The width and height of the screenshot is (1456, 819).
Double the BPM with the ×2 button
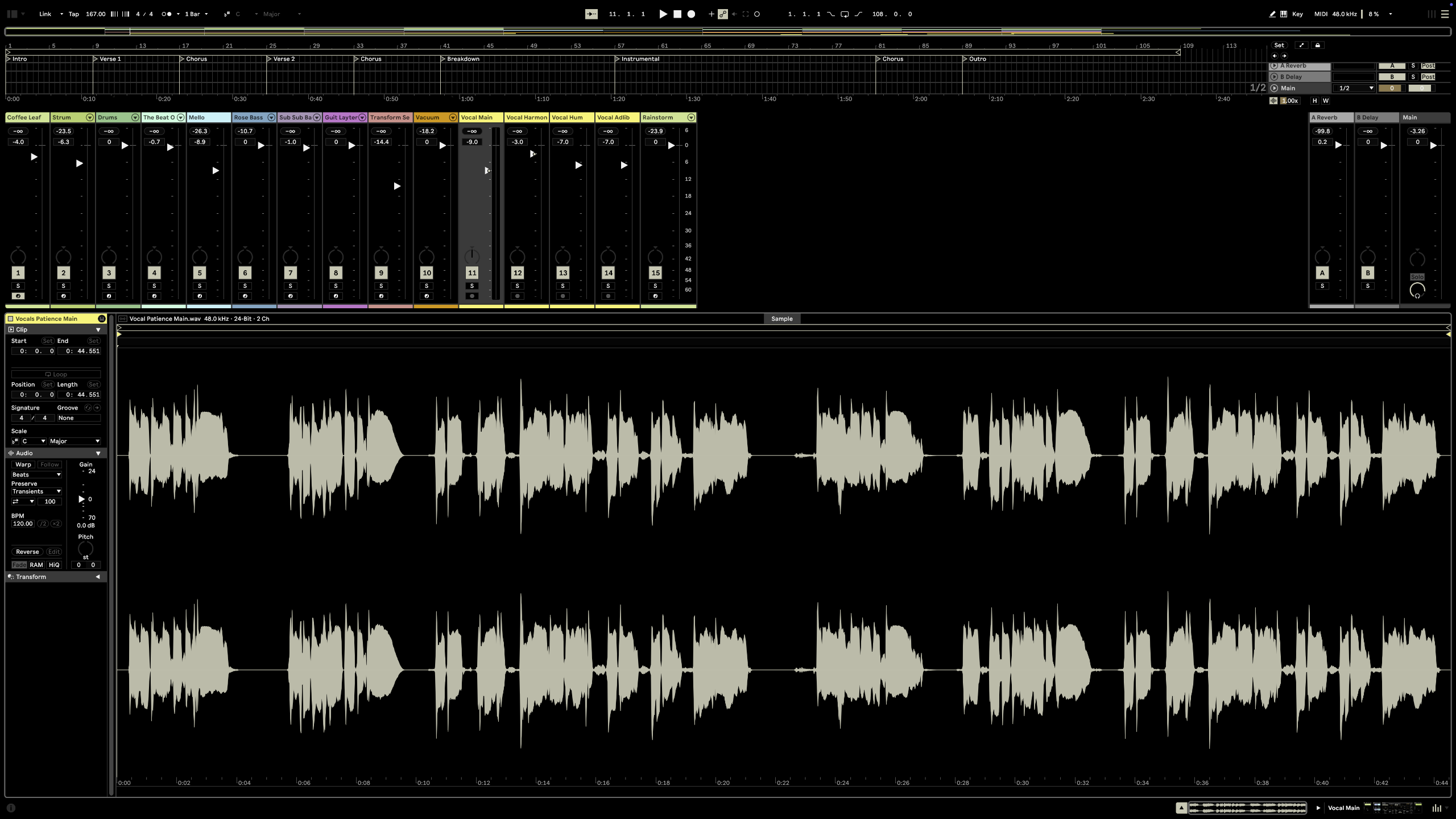coord(56,524)
